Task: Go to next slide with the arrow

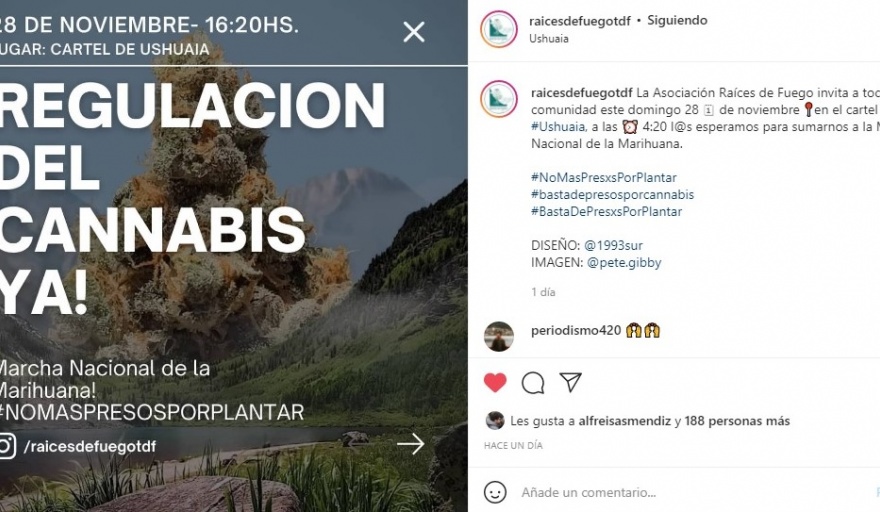Action: (x=411, y=444)
